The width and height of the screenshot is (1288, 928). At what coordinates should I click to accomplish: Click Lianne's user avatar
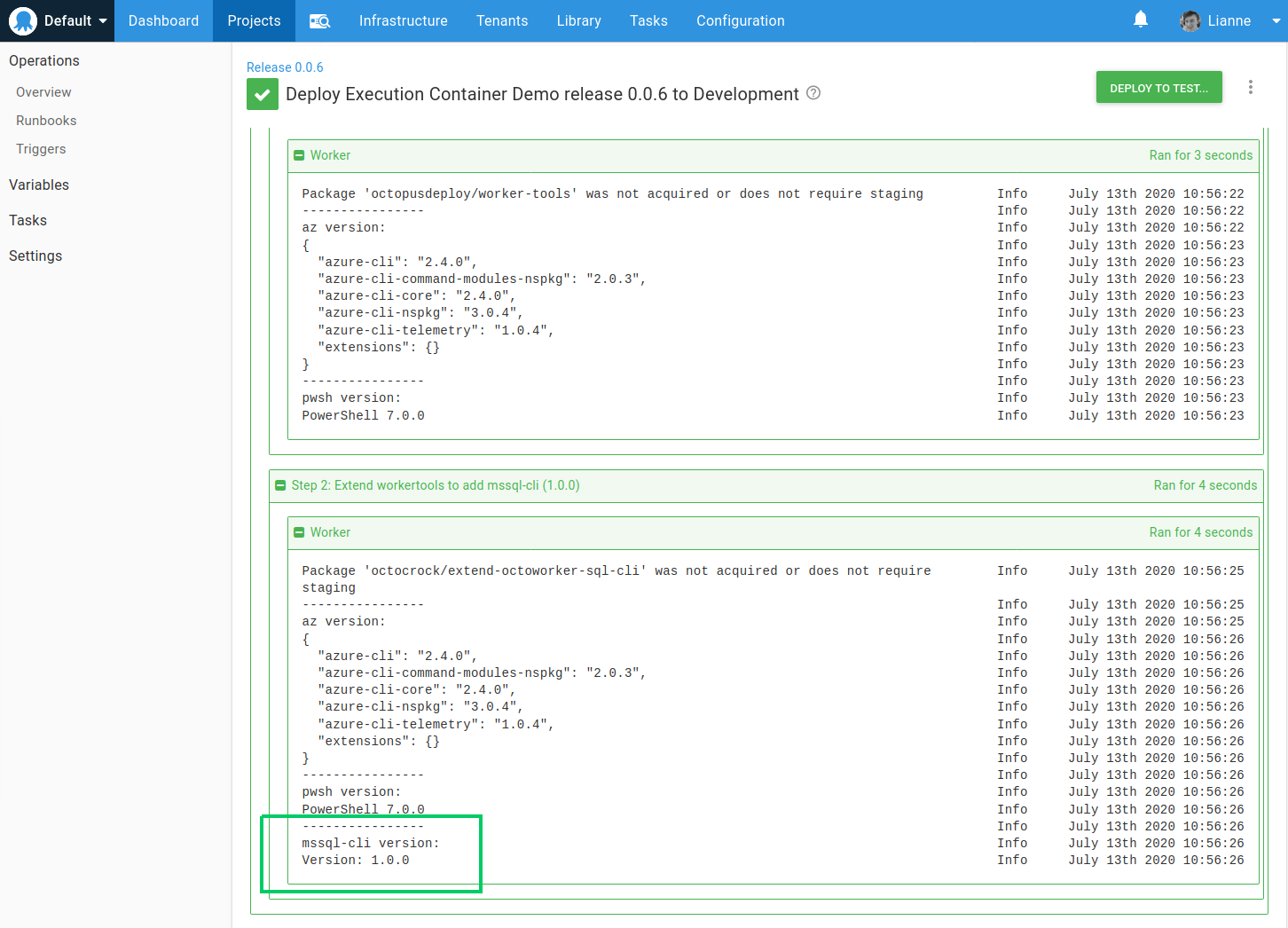point(1190,21)
